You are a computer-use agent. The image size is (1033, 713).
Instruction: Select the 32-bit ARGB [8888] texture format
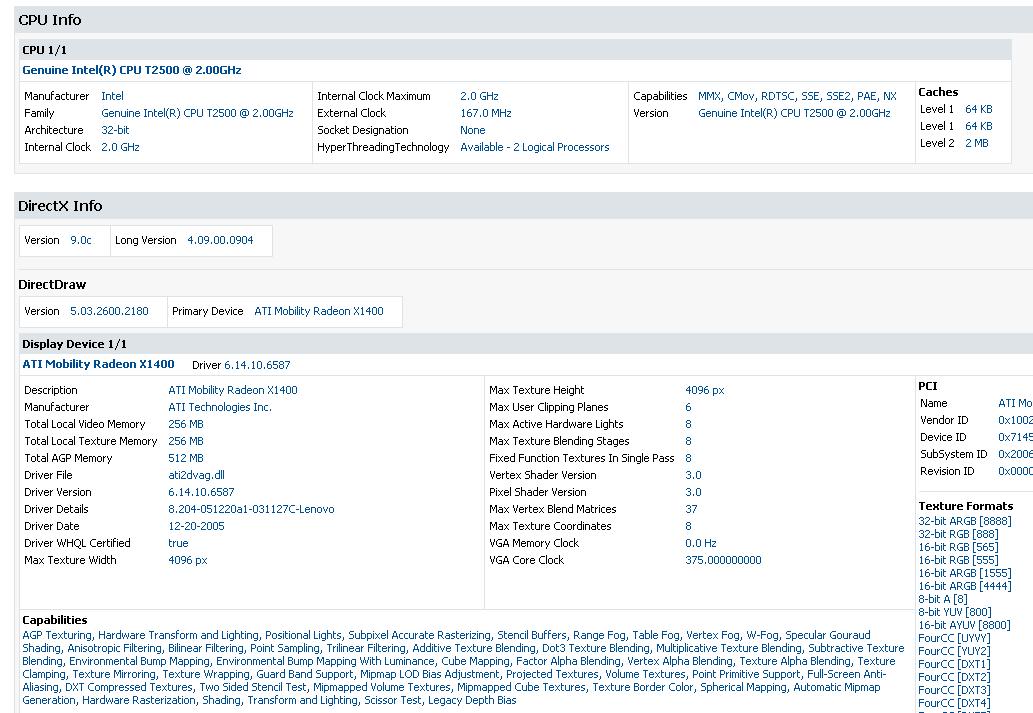pyautogui.click(x=964, y=521)
